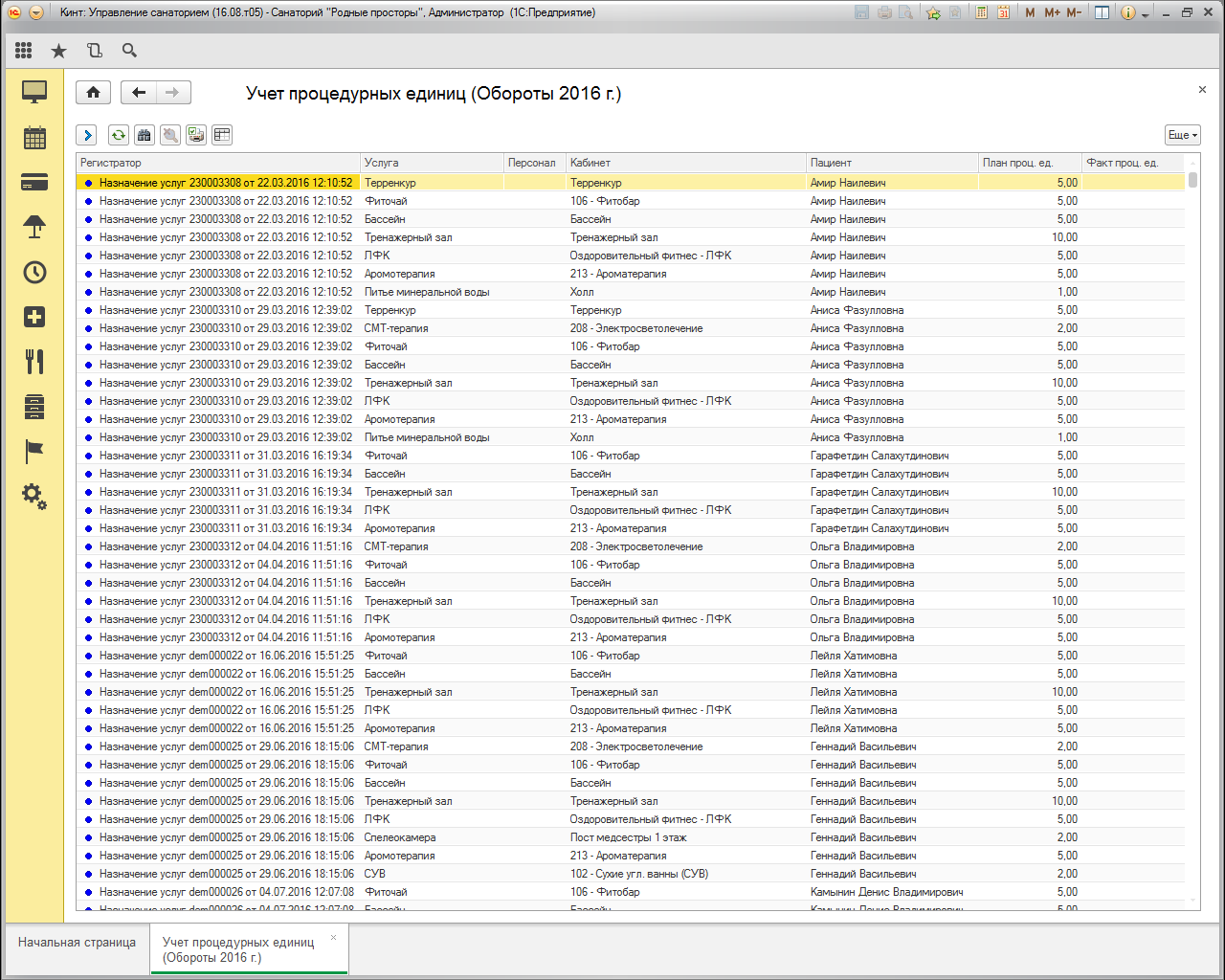Open Find using the binoculars icon
The width and height of the screenshot is (1225, 980).
[x=145, y=135]
